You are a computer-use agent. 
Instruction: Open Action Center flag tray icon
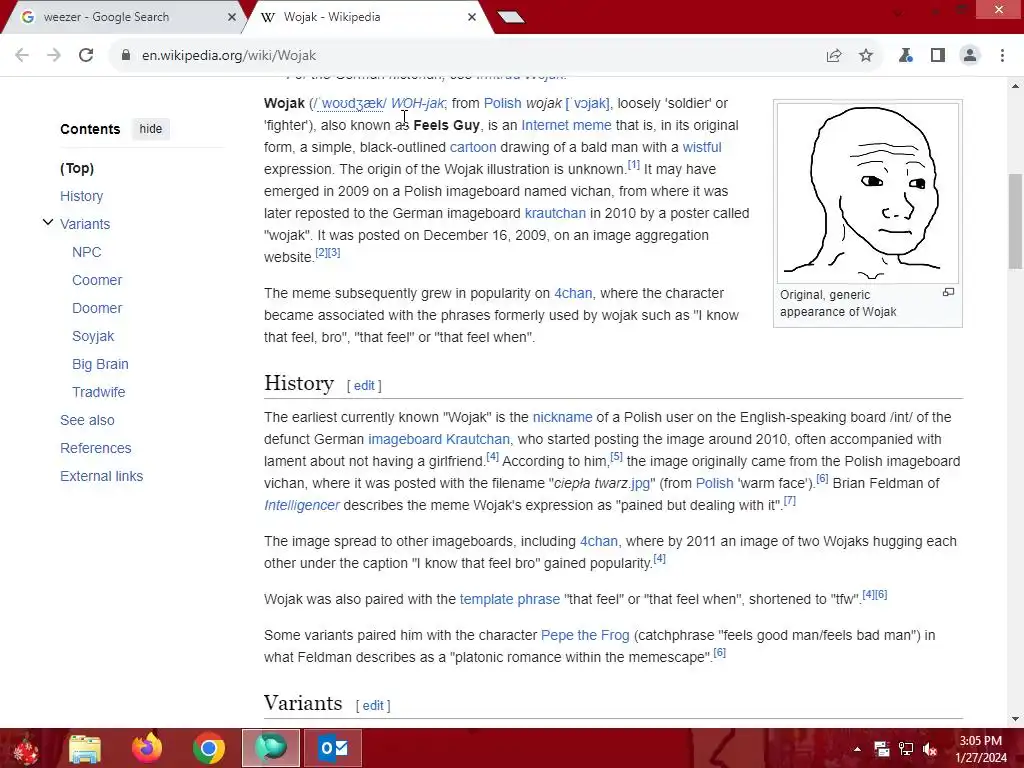coord(882,749)
